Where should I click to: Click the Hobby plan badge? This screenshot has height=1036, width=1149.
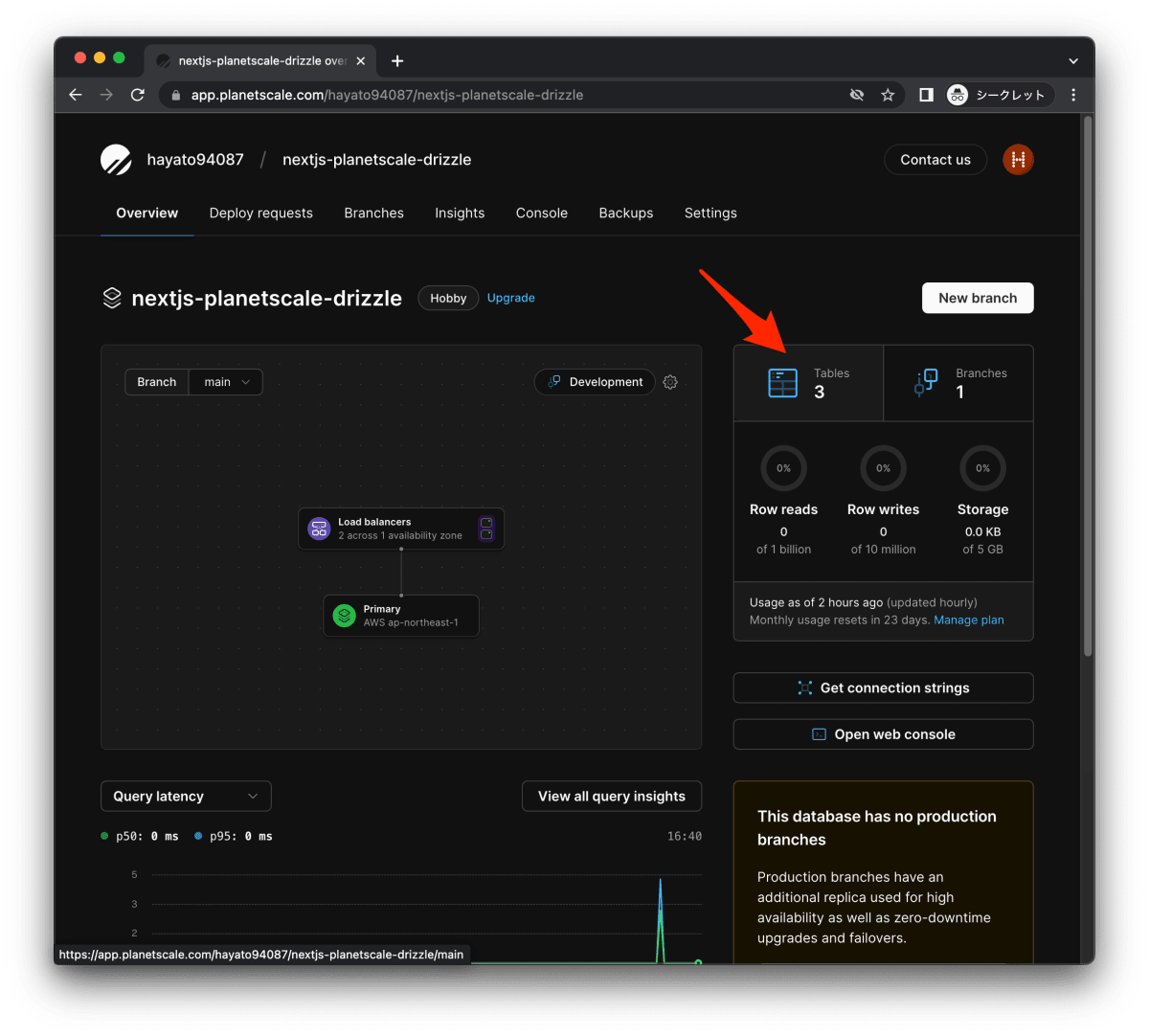pyautogui.click(x=448, y=299)
